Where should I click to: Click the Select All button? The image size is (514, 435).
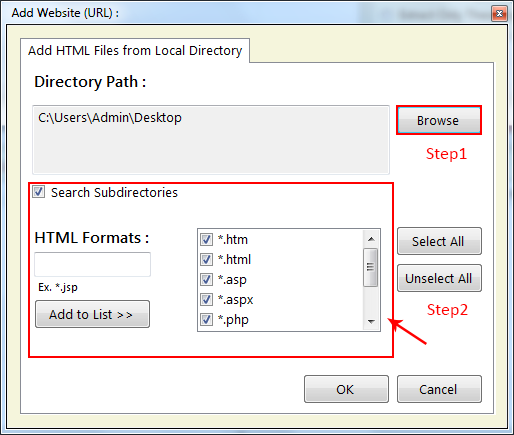439,241
